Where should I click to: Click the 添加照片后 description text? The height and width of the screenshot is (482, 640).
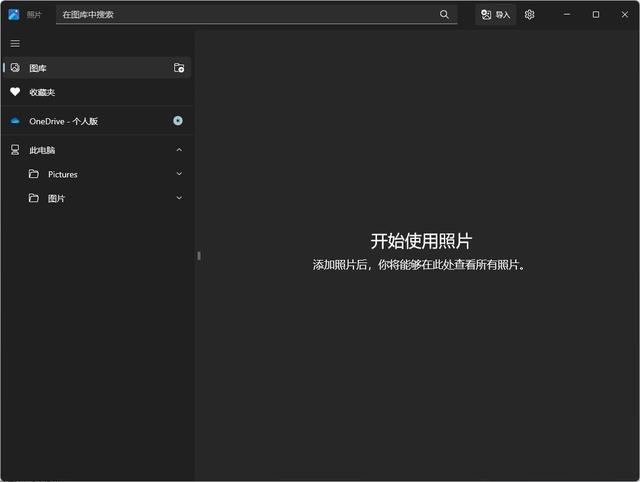419,265
